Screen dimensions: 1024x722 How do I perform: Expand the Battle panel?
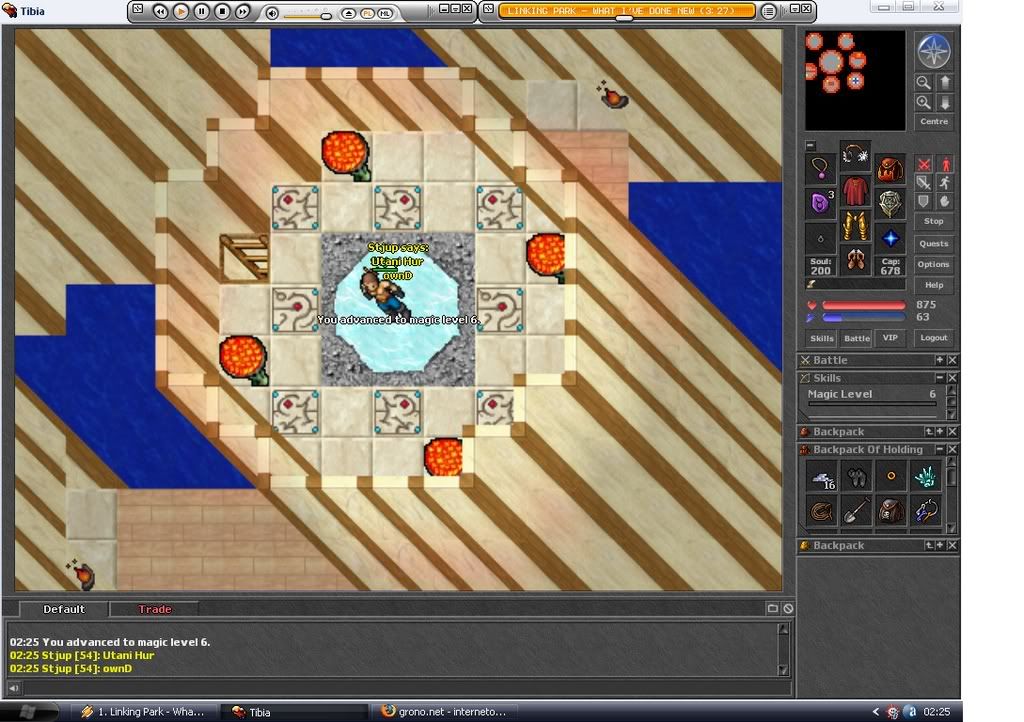940,360
